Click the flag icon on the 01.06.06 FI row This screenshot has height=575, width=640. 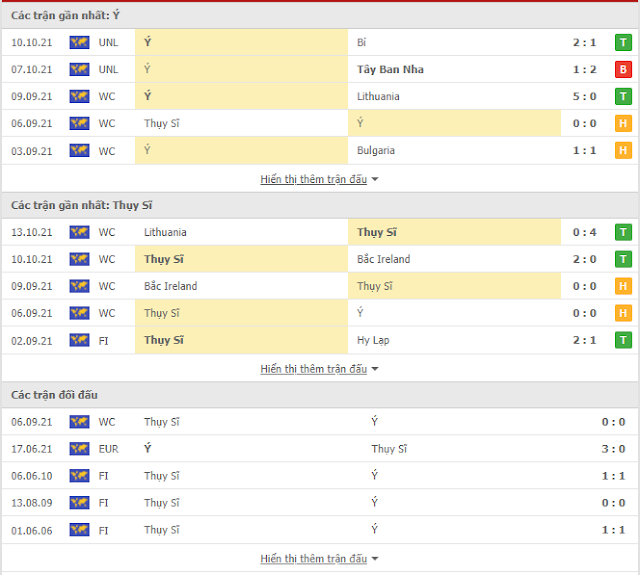click(x=79, y=530)
